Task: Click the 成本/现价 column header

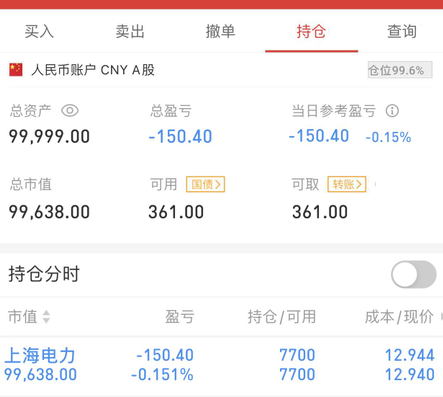Action: tap(399, 317)
